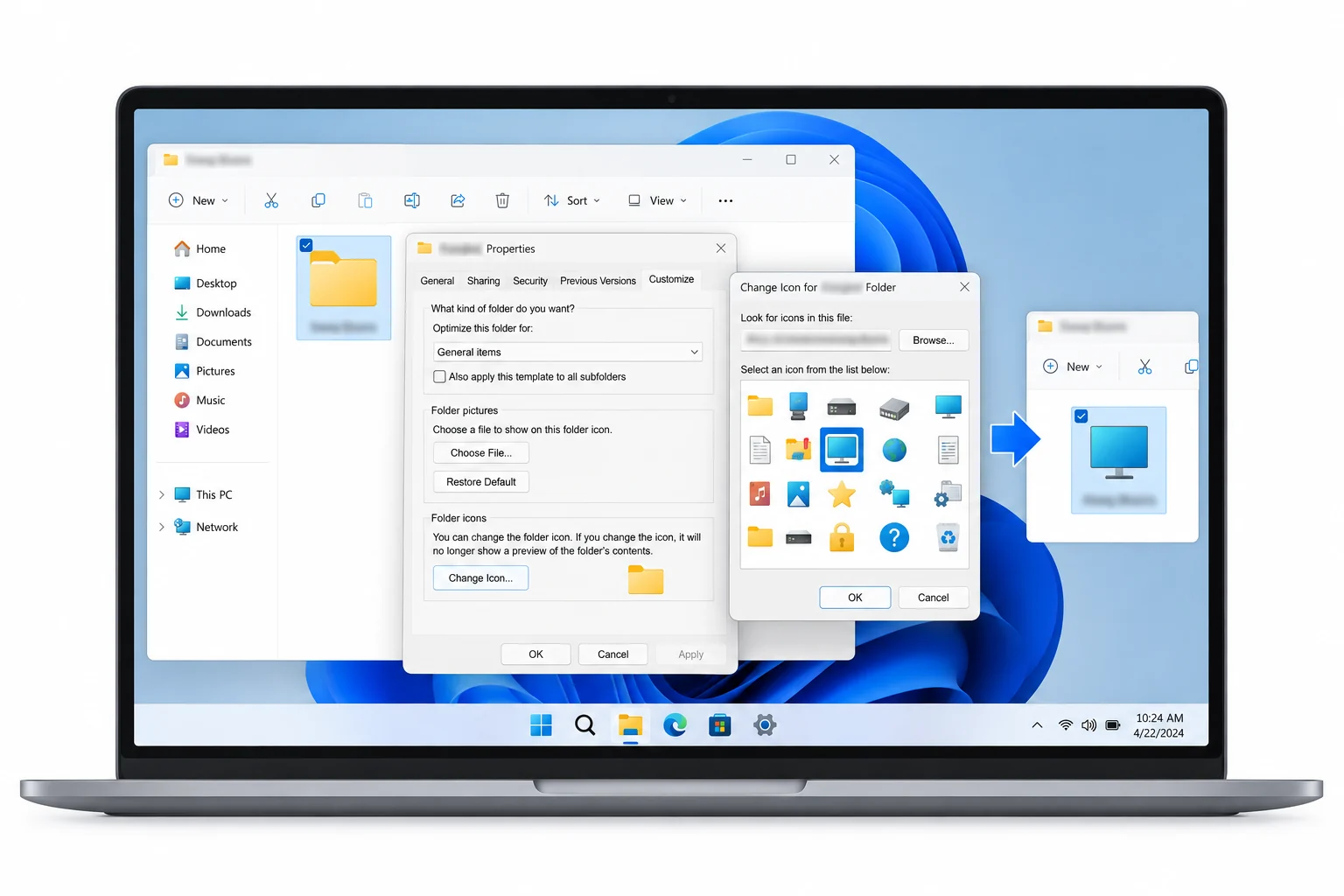The height and width of the screenshot is (896, 1344).
Task: Show hidden icons chevron in system tray
Action: coord(1037,724)
